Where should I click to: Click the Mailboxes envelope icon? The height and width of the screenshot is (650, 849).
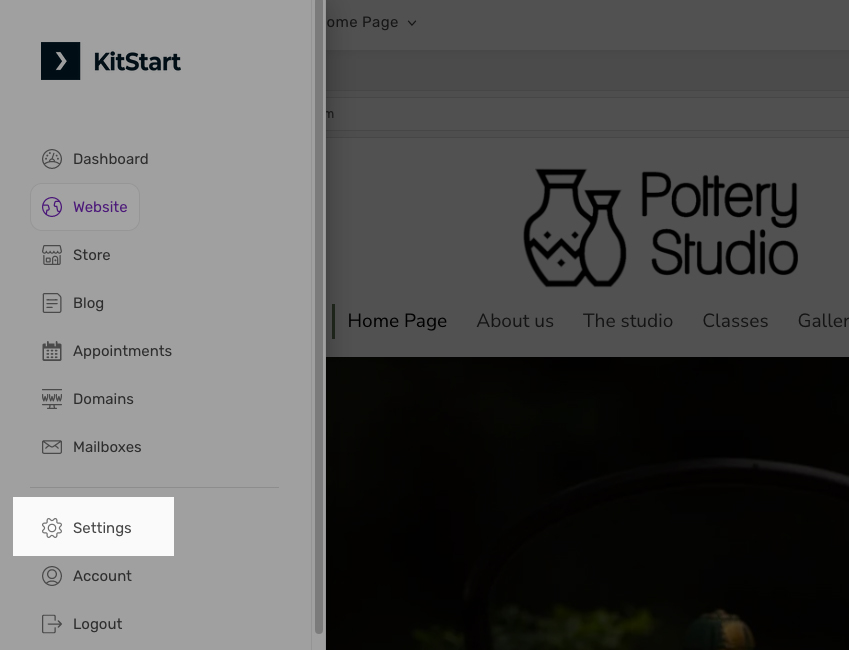[x=52, y=447]
